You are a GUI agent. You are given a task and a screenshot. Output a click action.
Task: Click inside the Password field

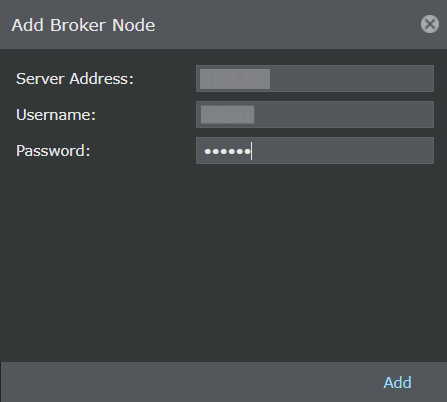coord(315,150)
